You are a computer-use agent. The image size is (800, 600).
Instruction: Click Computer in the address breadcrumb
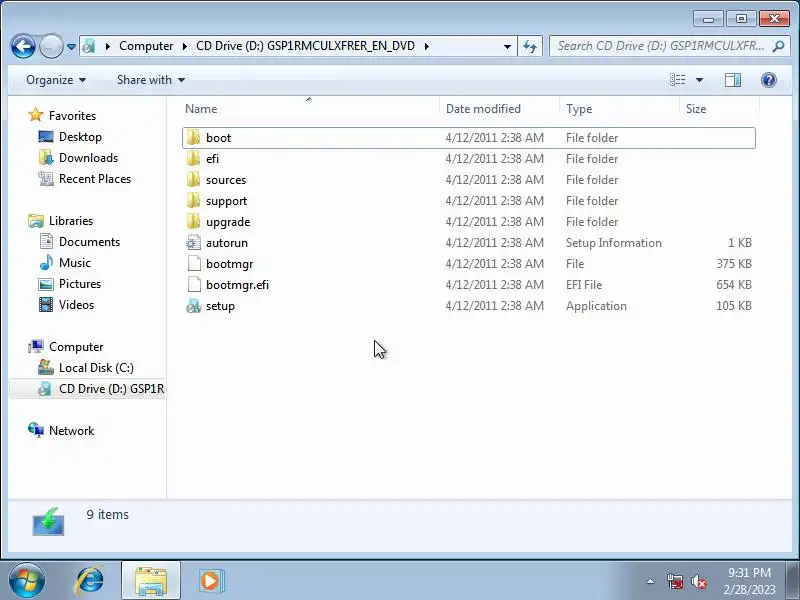pos(146,46)
